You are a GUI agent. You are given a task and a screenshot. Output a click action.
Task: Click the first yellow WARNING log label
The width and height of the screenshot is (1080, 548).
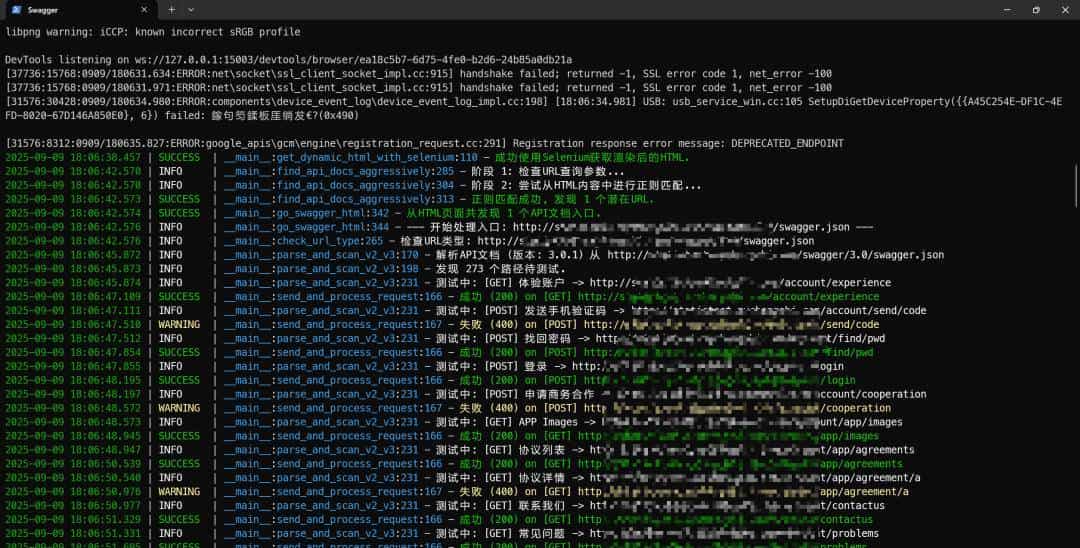tap(179, 325)
